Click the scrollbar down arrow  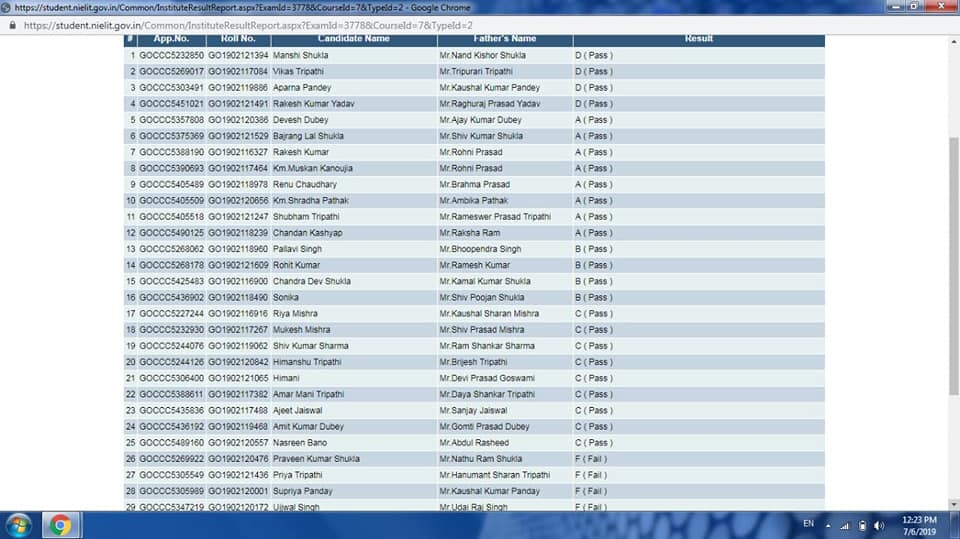pos(953,504)
